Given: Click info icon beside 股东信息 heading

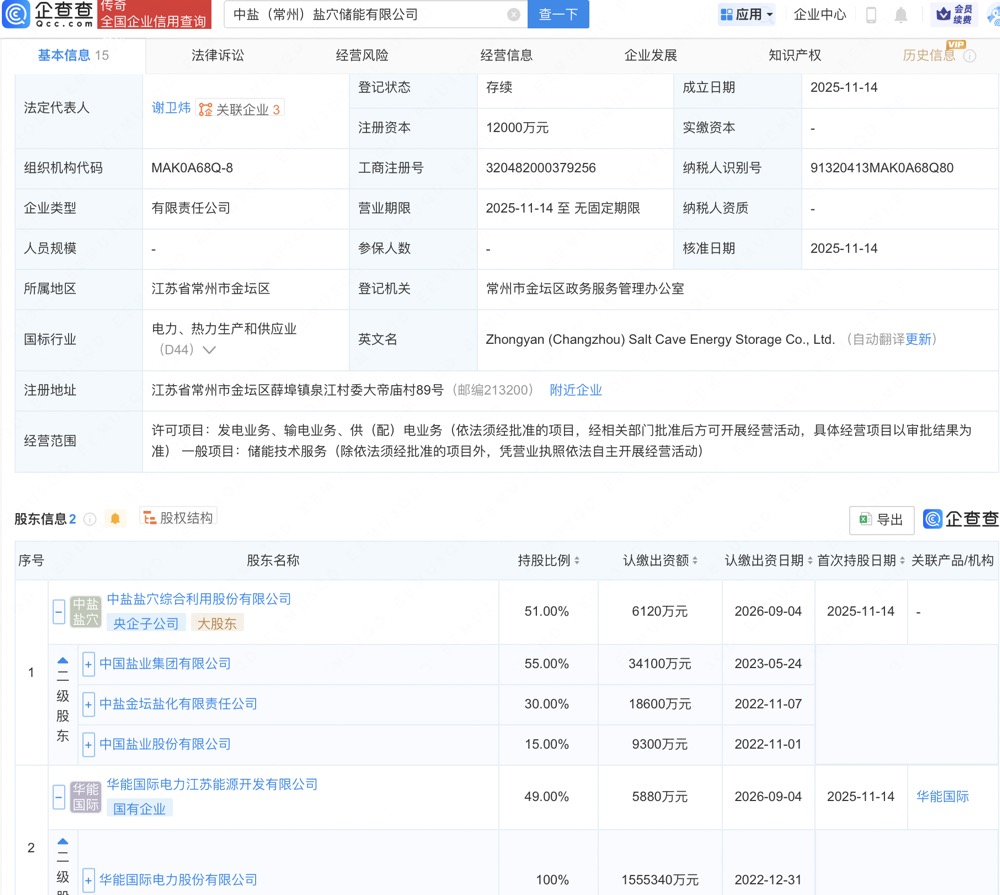Looking at the screenshot, I should pyautogui.click(x=90, y=519).
